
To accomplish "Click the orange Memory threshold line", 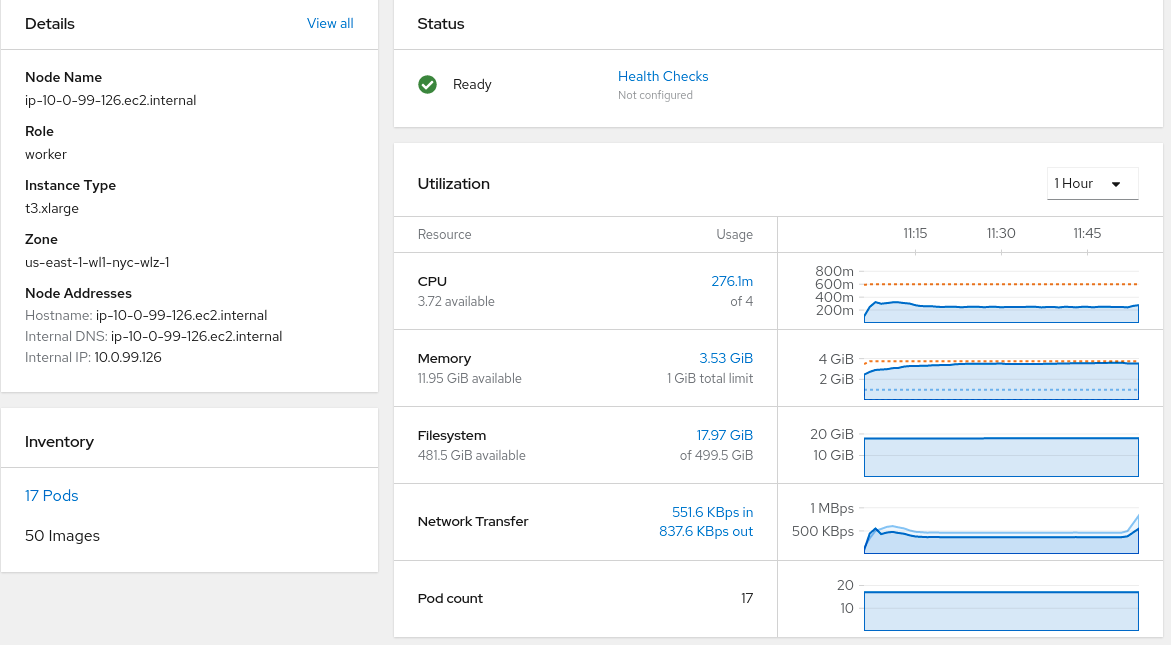I will 1000,358.
